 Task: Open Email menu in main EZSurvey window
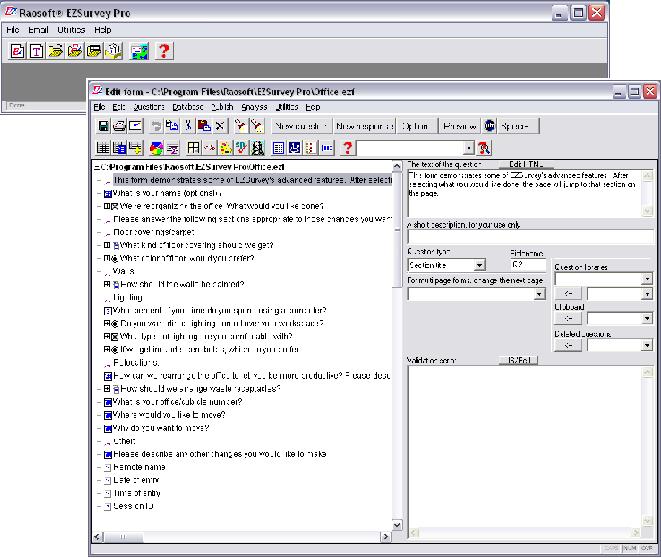coord(38,30)
